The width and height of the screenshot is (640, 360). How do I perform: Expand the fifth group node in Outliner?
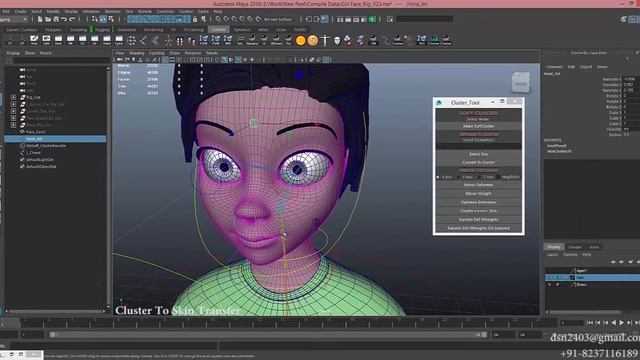13,125
